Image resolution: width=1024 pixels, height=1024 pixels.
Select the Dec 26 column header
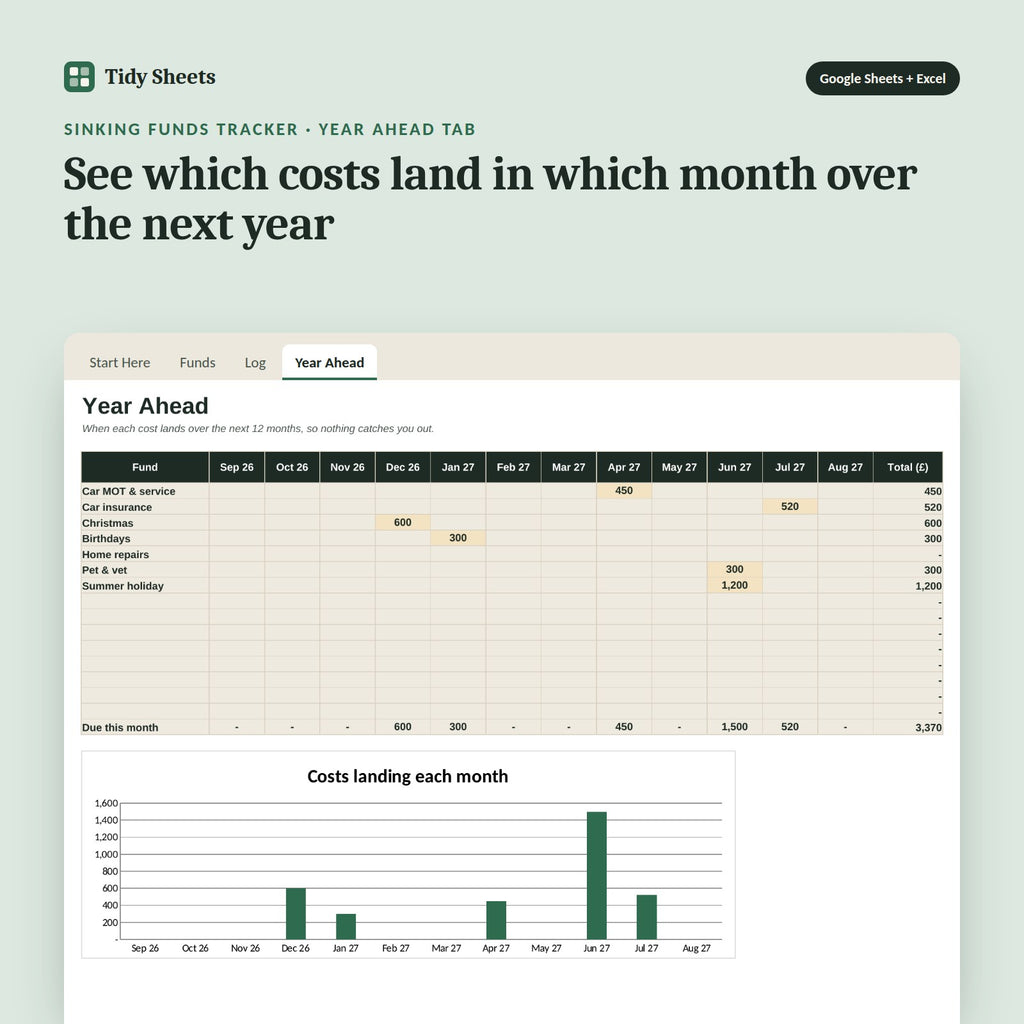pyautogui.click(x=403, y=467)
